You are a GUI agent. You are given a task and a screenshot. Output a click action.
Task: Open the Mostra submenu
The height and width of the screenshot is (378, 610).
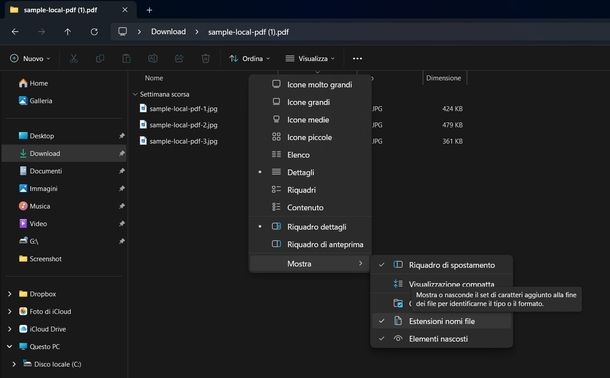coord(310,264)
